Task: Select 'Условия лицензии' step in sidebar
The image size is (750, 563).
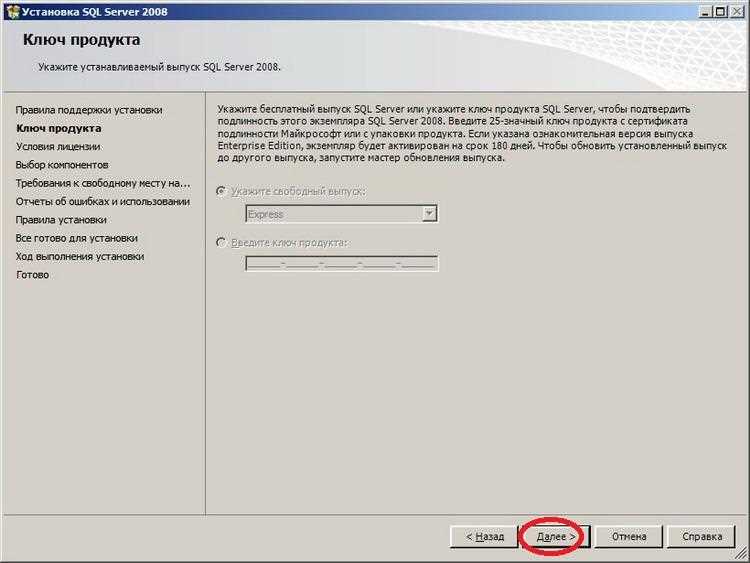Action: tap(58, 147)
